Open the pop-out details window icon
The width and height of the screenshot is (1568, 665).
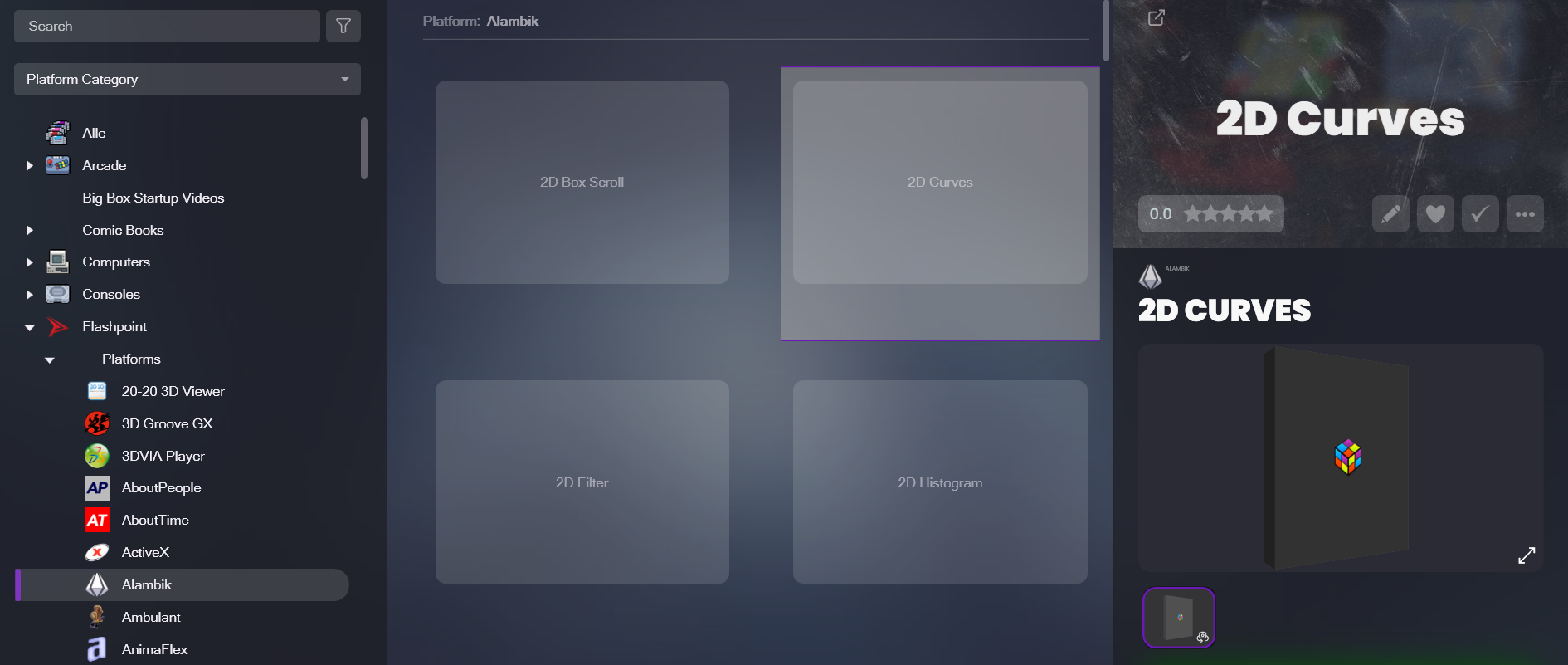1156,17
